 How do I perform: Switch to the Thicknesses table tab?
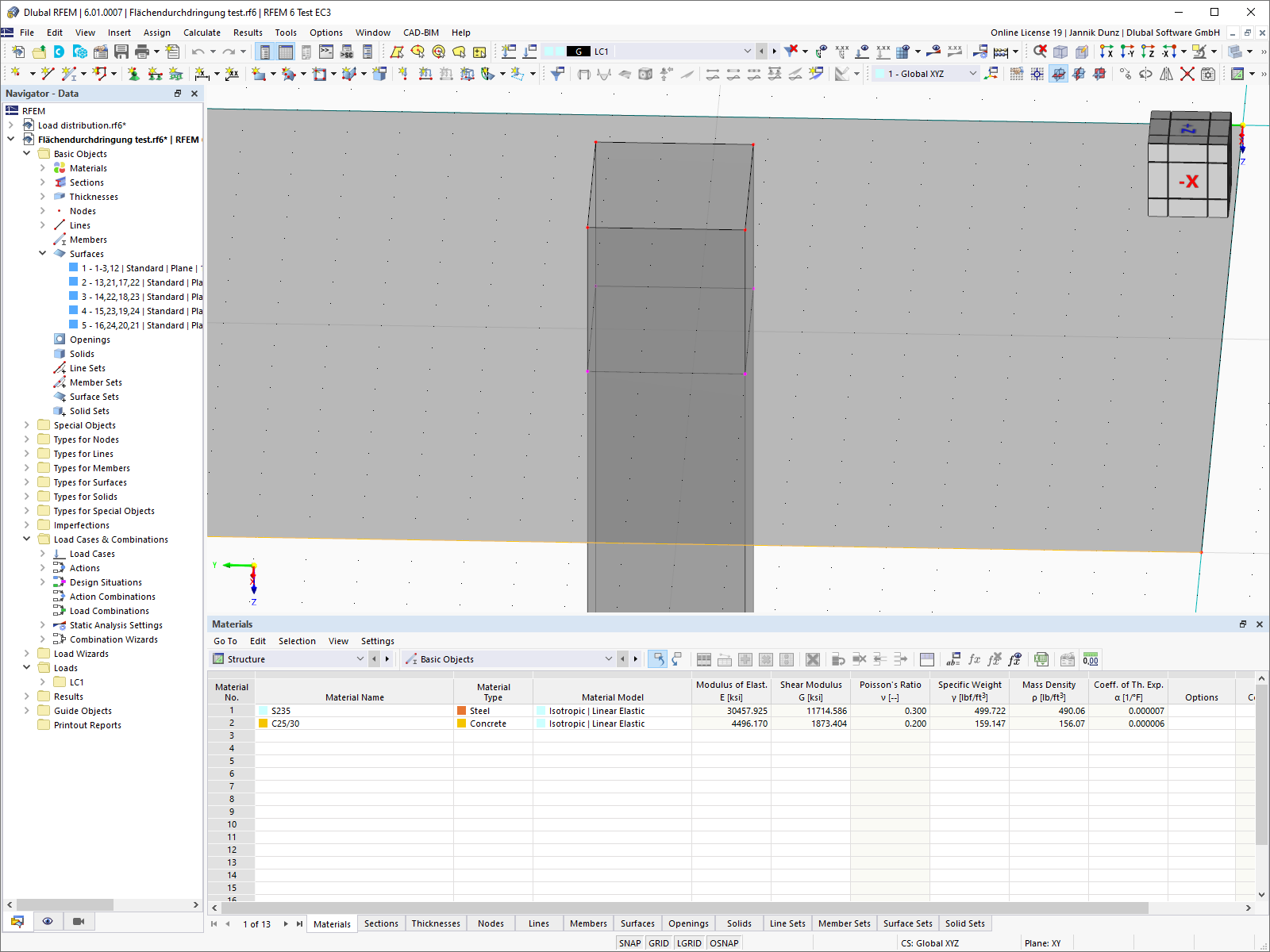[x=435, y=923]
